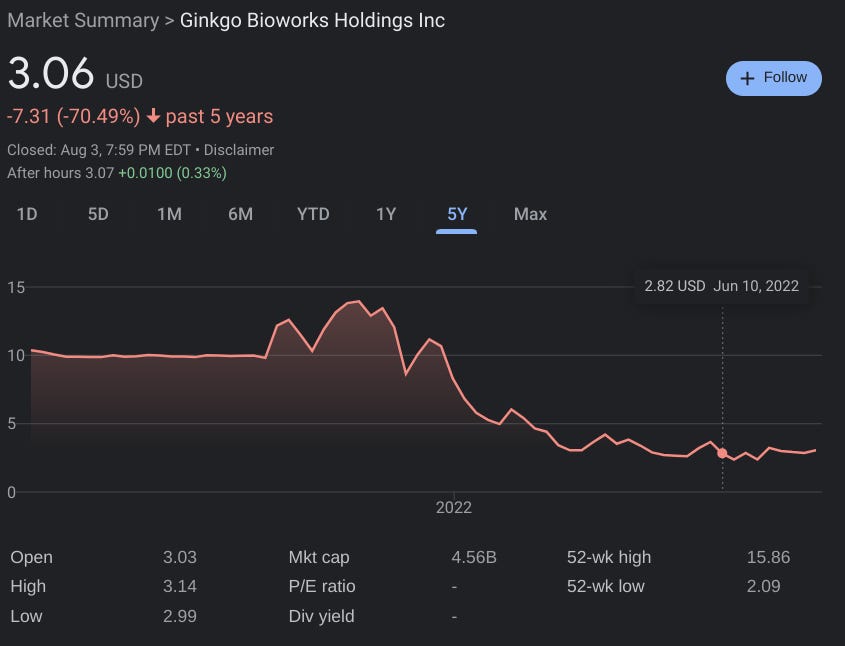Click the P/E ratio label
The height and width of the screenshot is (646, 845).
pos(322,586)
